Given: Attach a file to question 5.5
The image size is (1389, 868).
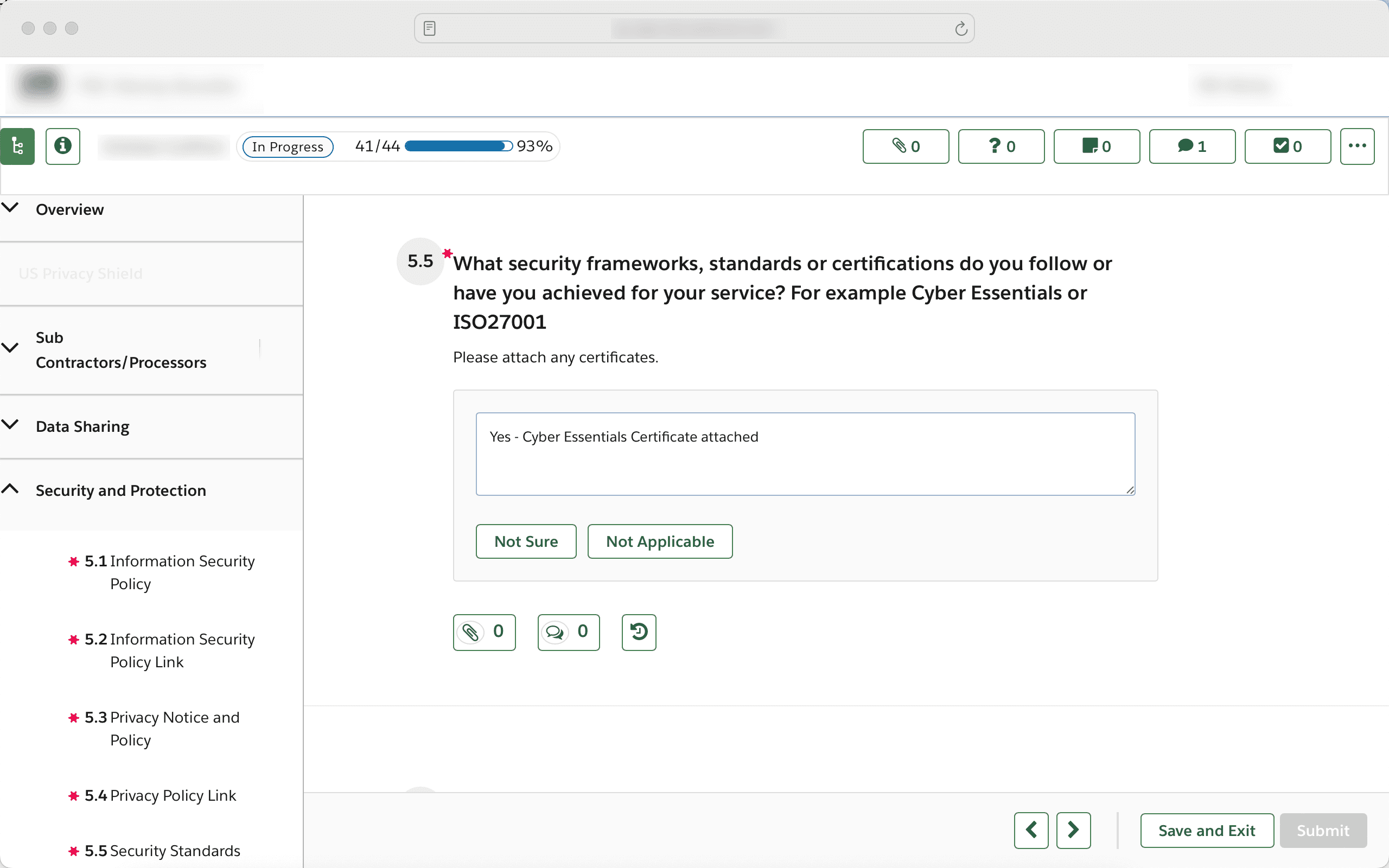Looking at the screenshot, I should click(484, 631).
